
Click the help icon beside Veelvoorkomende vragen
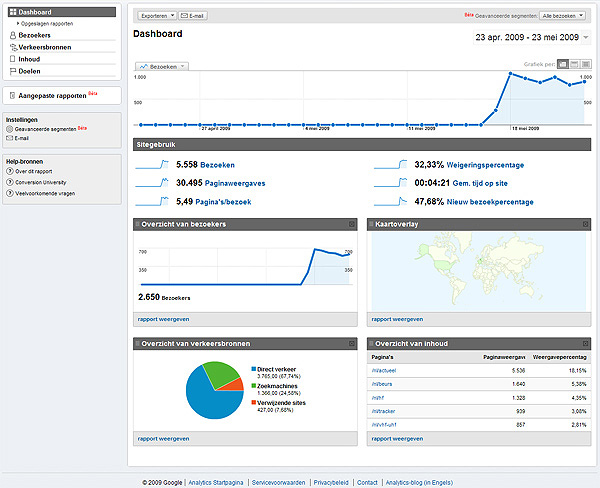(10, 193)
